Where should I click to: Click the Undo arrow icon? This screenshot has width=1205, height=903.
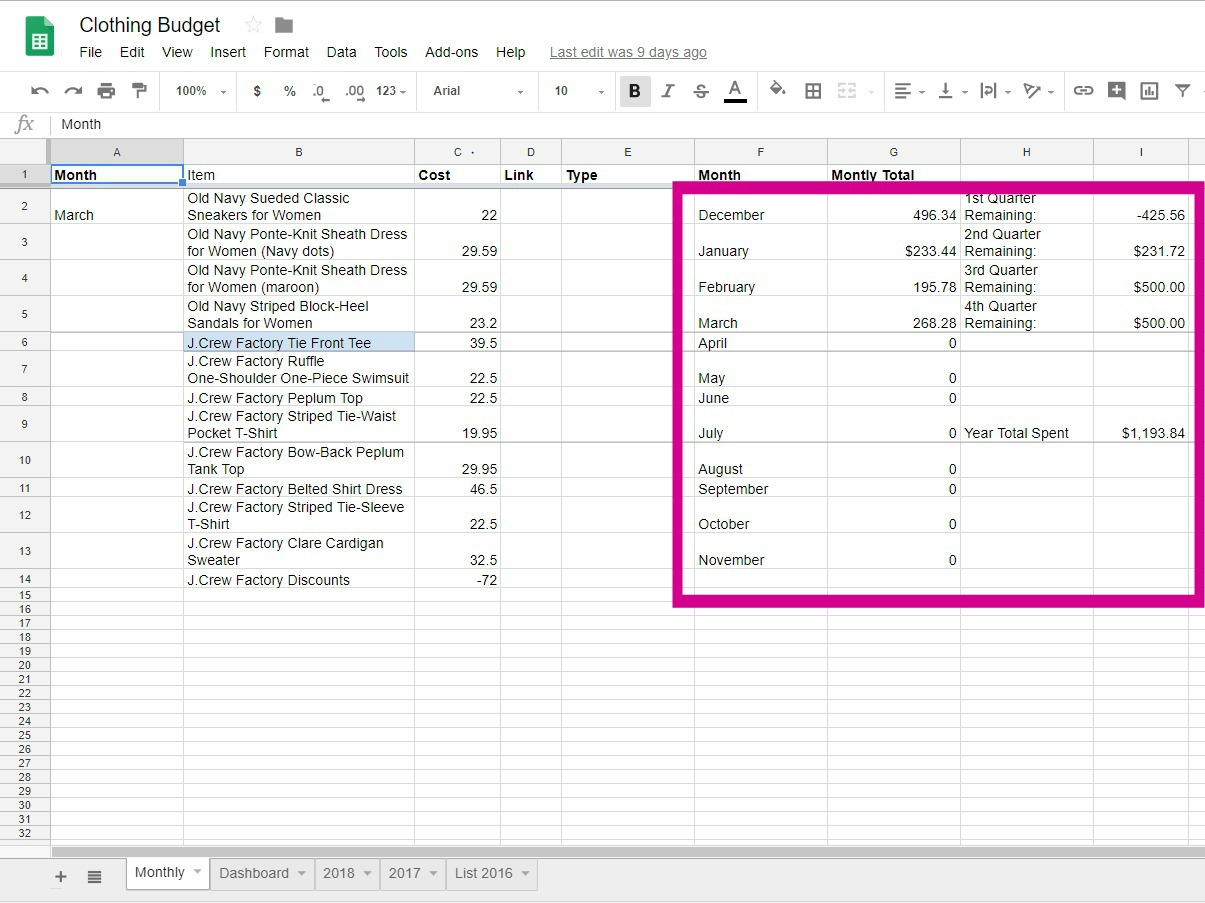(40, 91)
